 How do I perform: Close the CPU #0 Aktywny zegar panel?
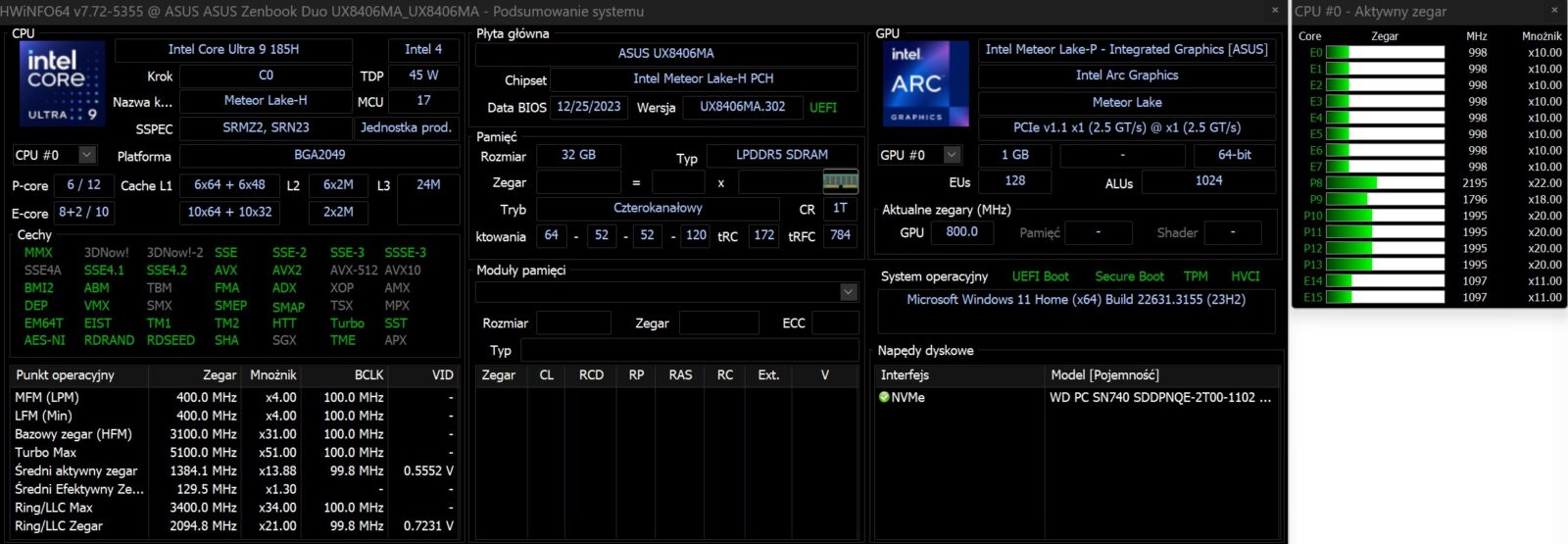point(1554,10)
